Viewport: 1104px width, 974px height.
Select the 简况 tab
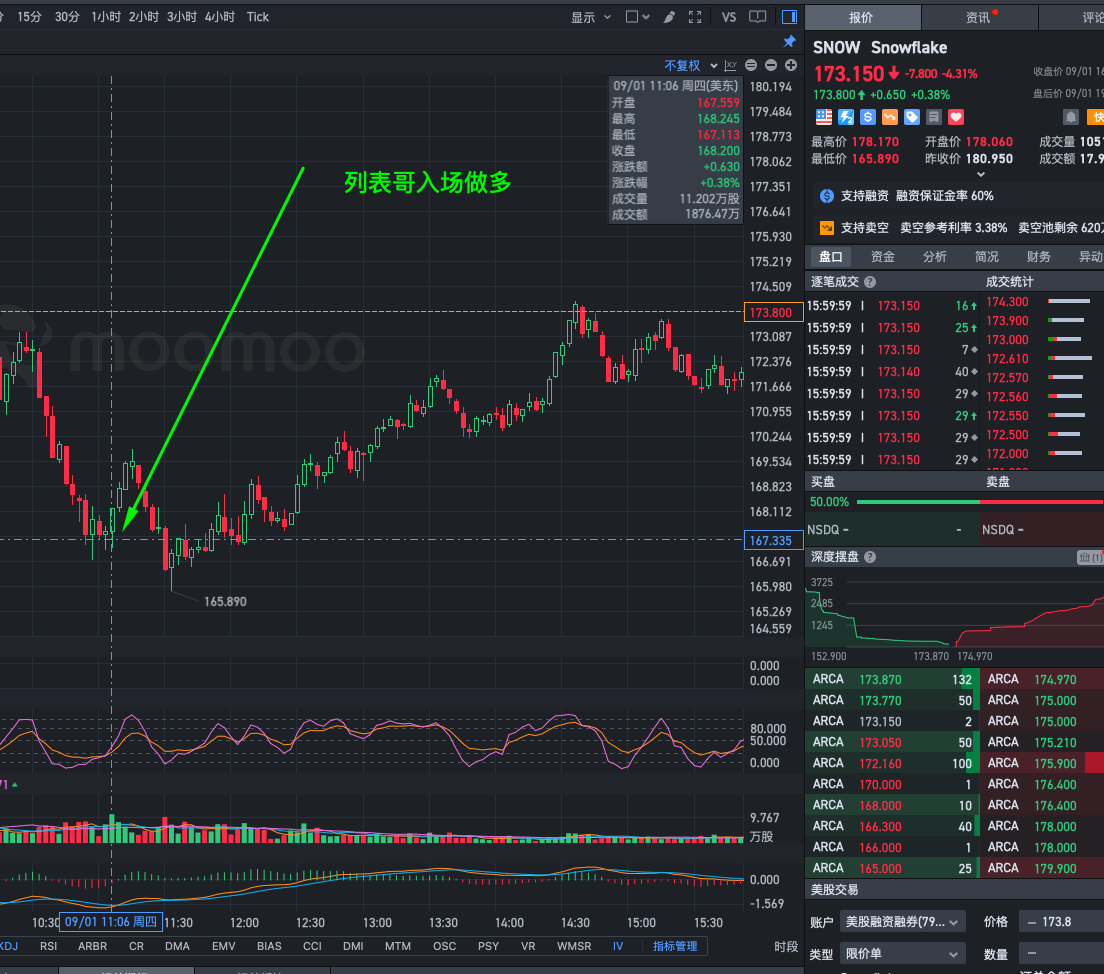click(987, 257)
